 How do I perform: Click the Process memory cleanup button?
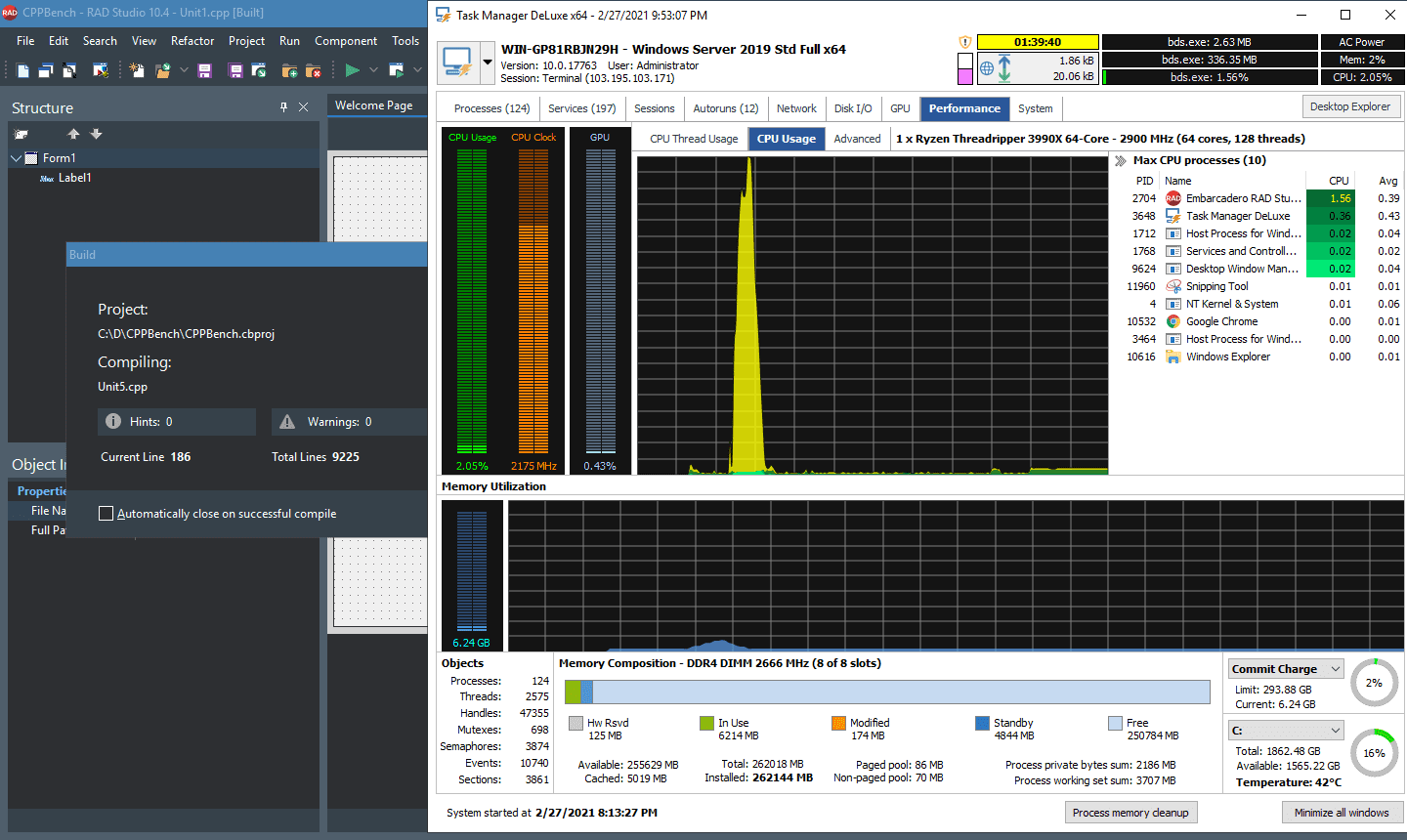[1130, 813]
